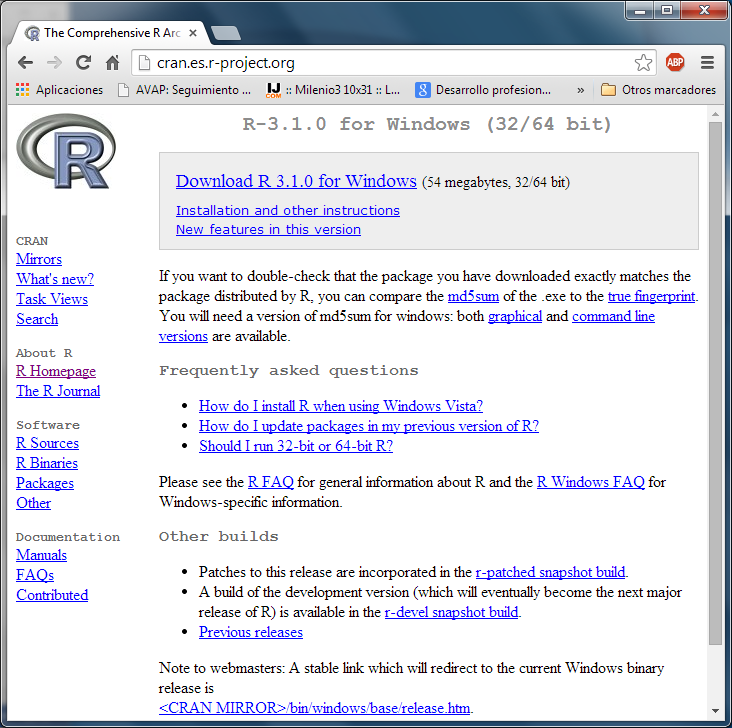
Task: Select The Comprehensive R Archive tab
Action: click(110, 33)
